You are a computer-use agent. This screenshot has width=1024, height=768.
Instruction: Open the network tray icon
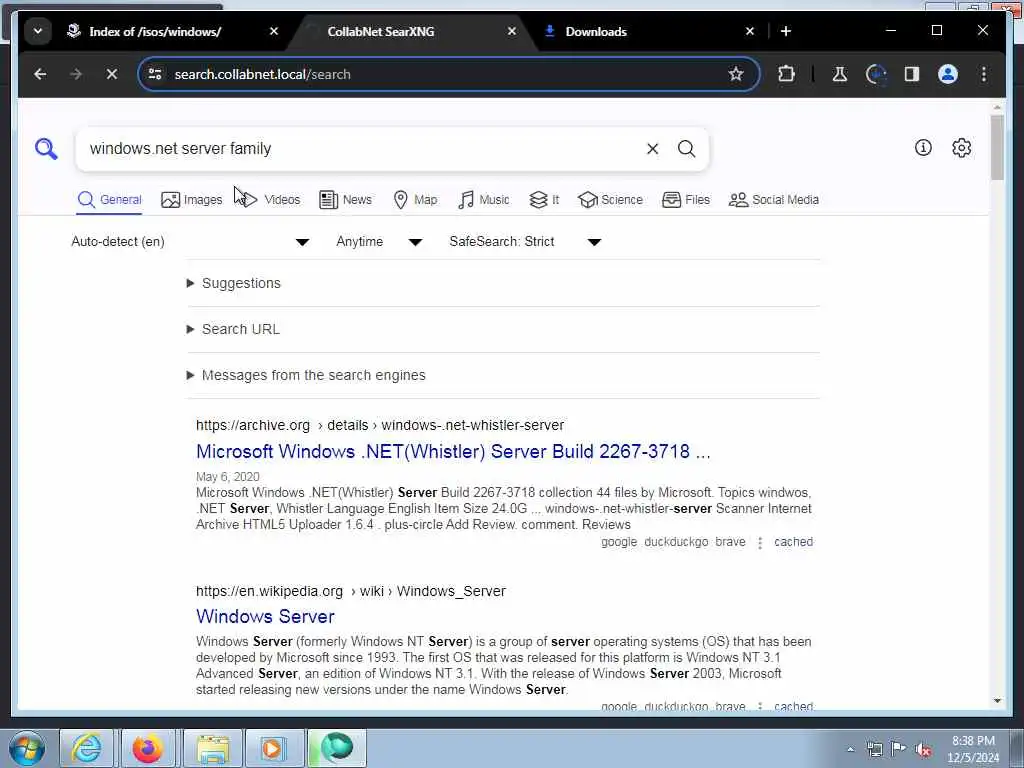coord(874,749)
